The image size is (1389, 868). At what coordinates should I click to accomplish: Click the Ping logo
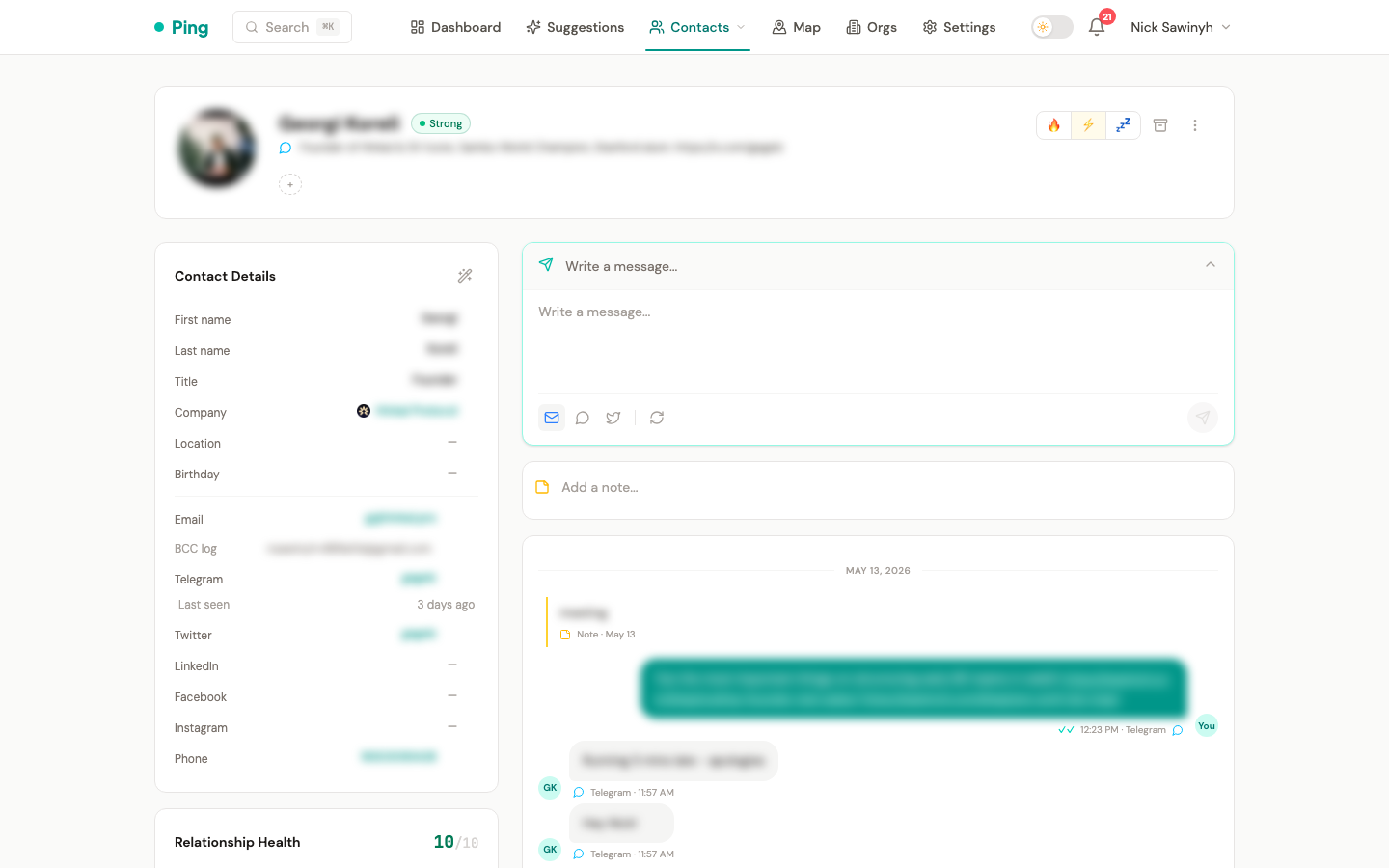tap(181, 27)
